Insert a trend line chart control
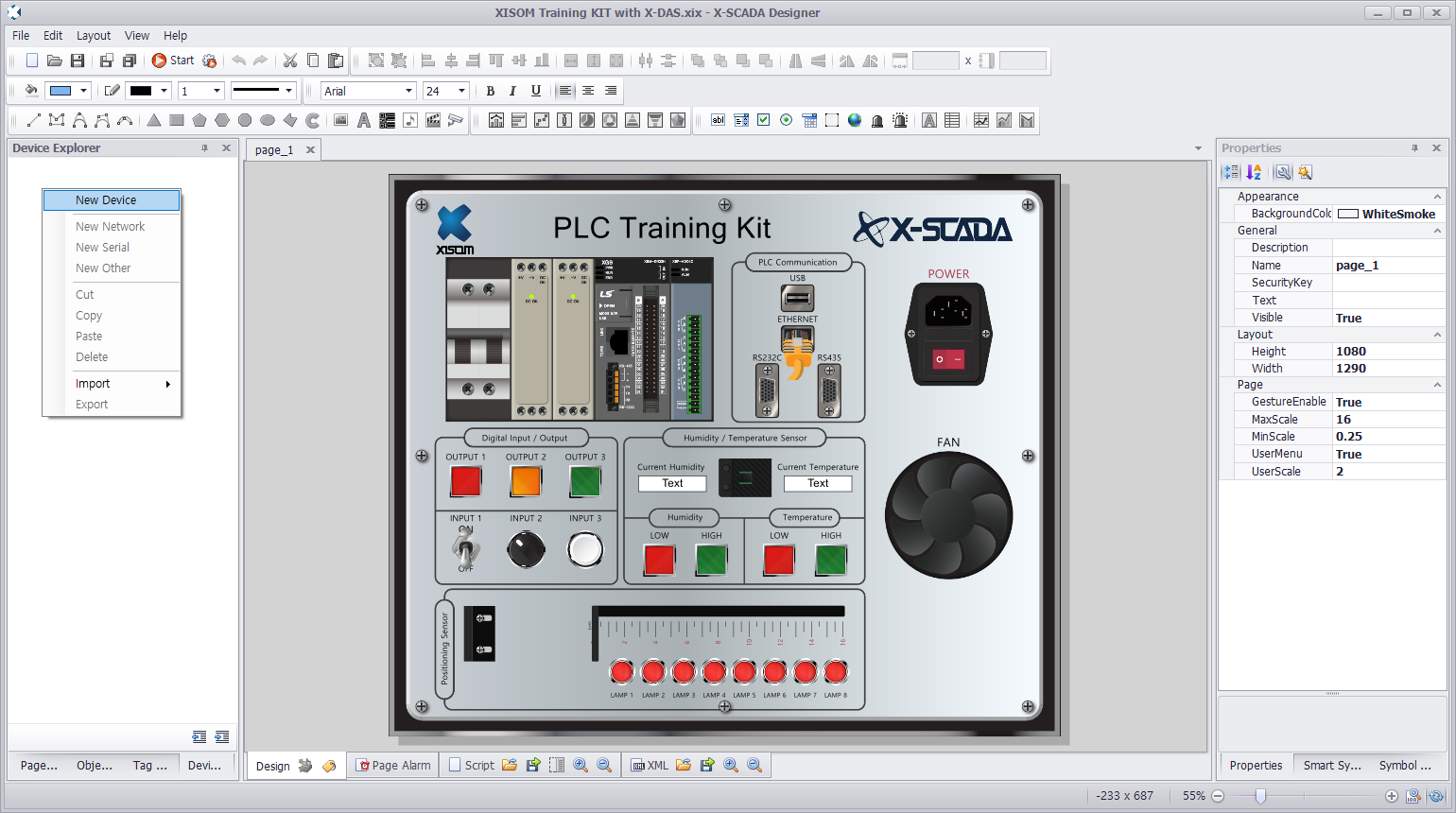Screen dimensions: 1456x813 pos(981,120)
